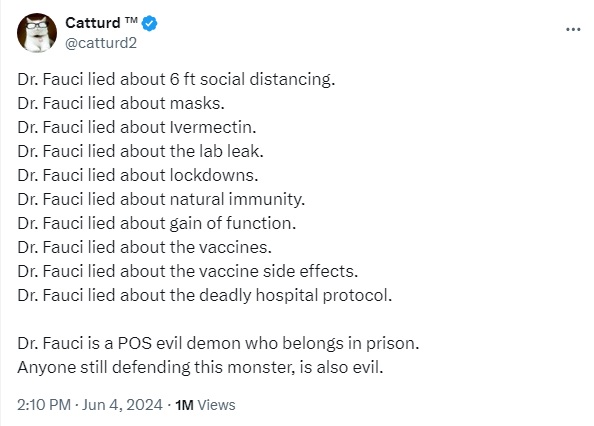Click the Jun 4, 2024 date
Screen dimensions: 594x426
tap(122, 405)
